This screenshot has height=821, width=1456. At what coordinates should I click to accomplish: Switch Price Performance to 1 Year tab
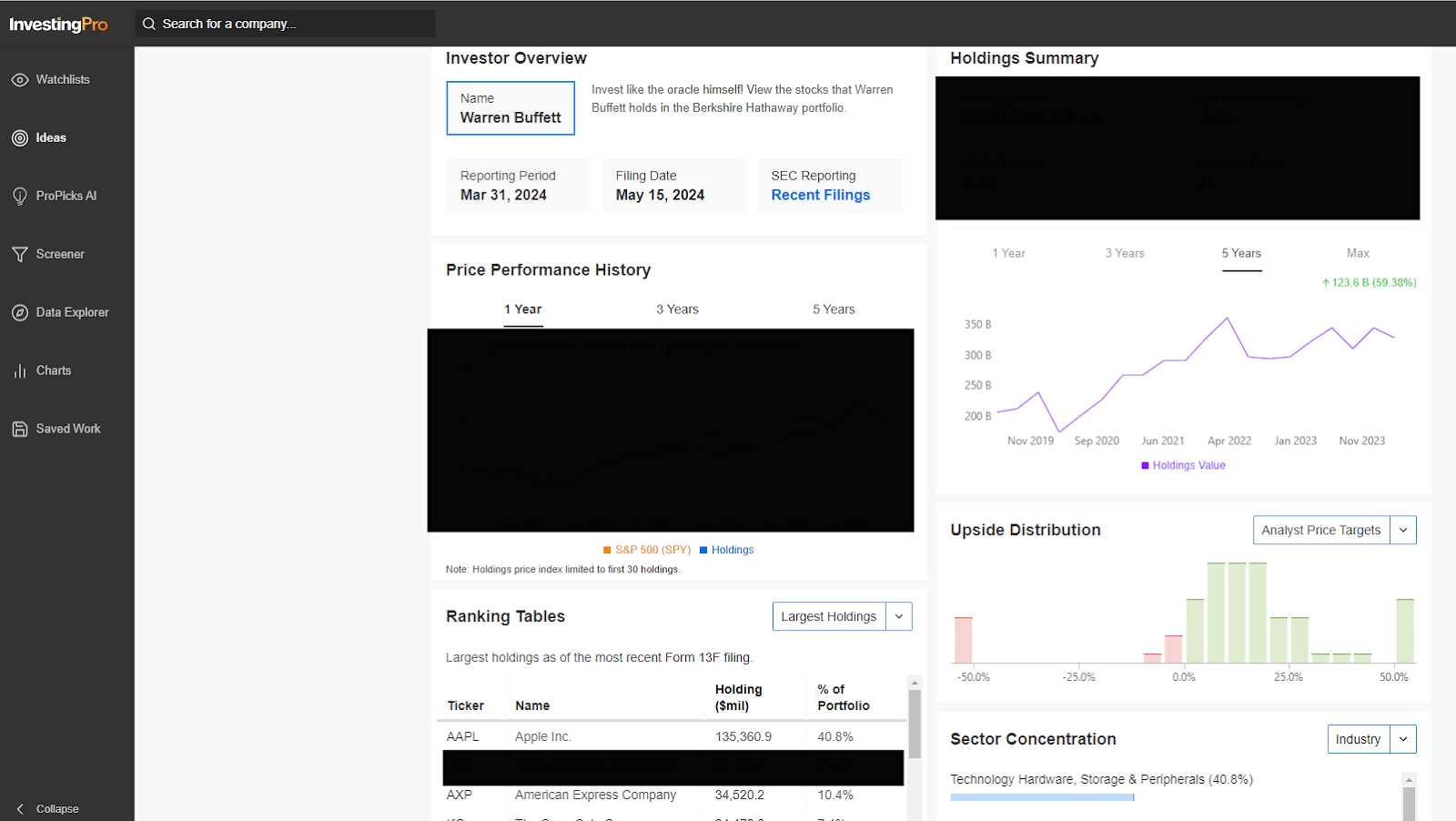pyautogui.click(x=523, y=309)
